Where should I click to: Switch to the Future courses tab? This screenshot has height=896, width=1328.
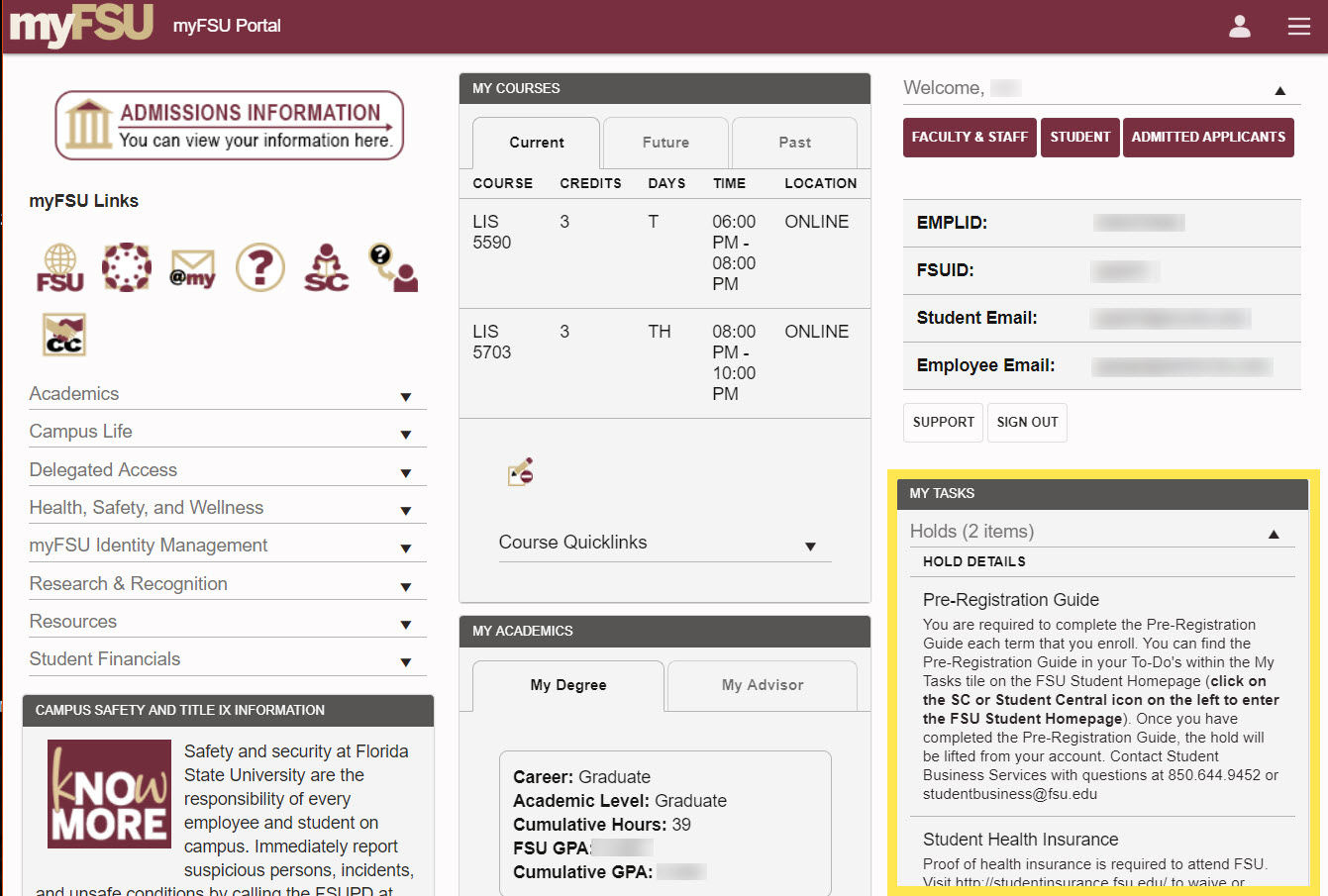665,143
